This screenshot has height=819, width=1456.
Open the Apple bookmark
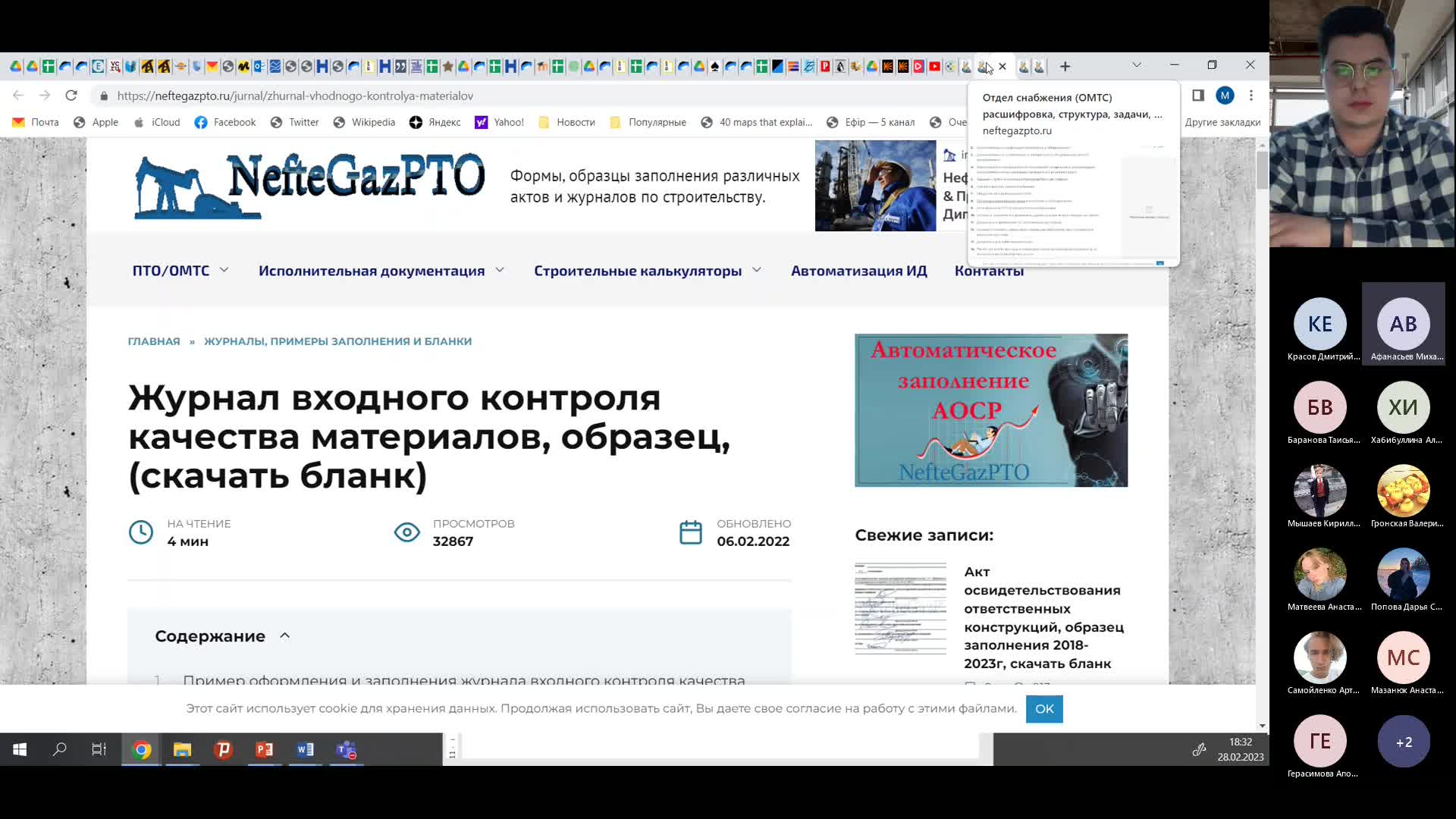tap(96, 122)
